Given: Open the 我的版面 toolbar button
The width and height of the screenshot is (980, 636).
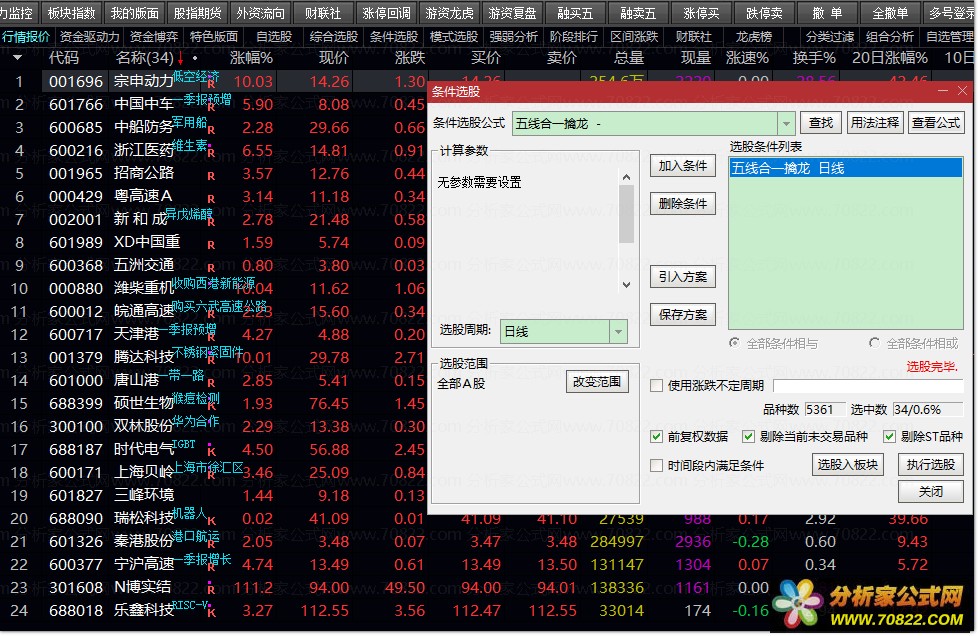Looking at the screenshot, I should [134, 12].
